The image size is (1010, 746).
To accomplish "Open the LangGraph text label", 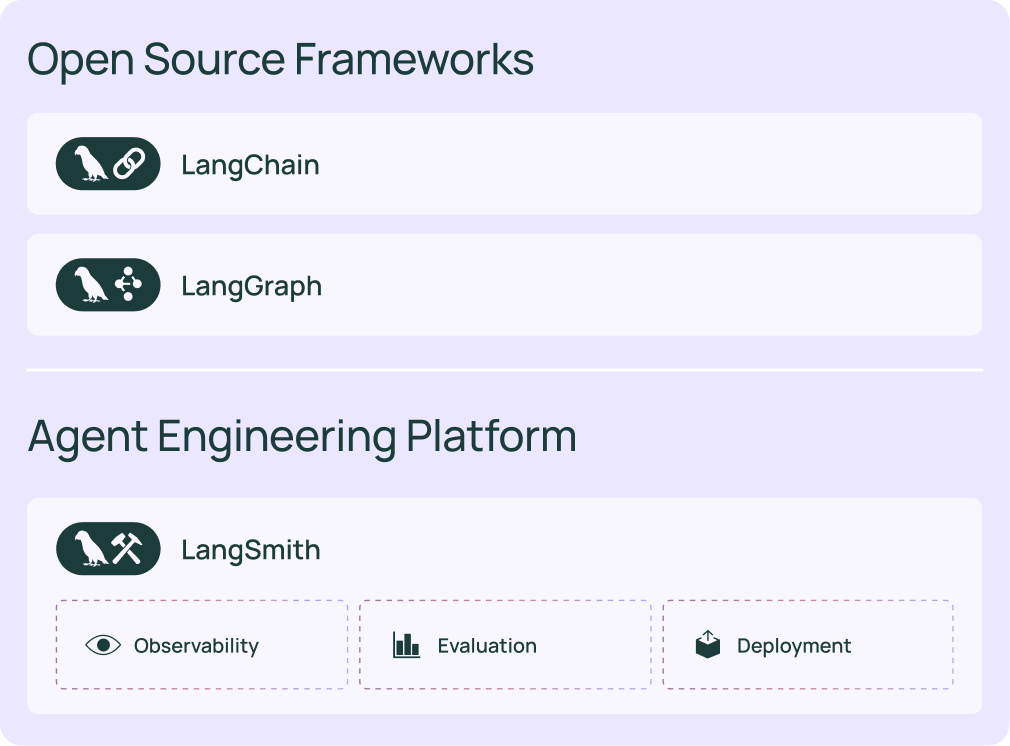I will pos(251,286).
